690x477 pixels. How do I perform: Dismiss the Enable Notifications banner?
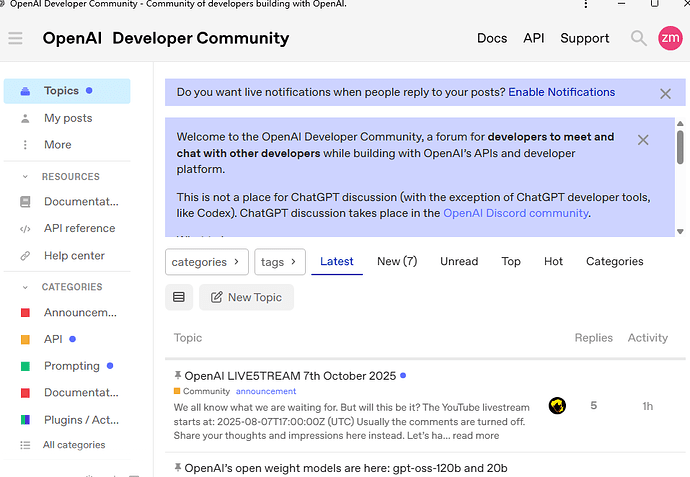665,93
